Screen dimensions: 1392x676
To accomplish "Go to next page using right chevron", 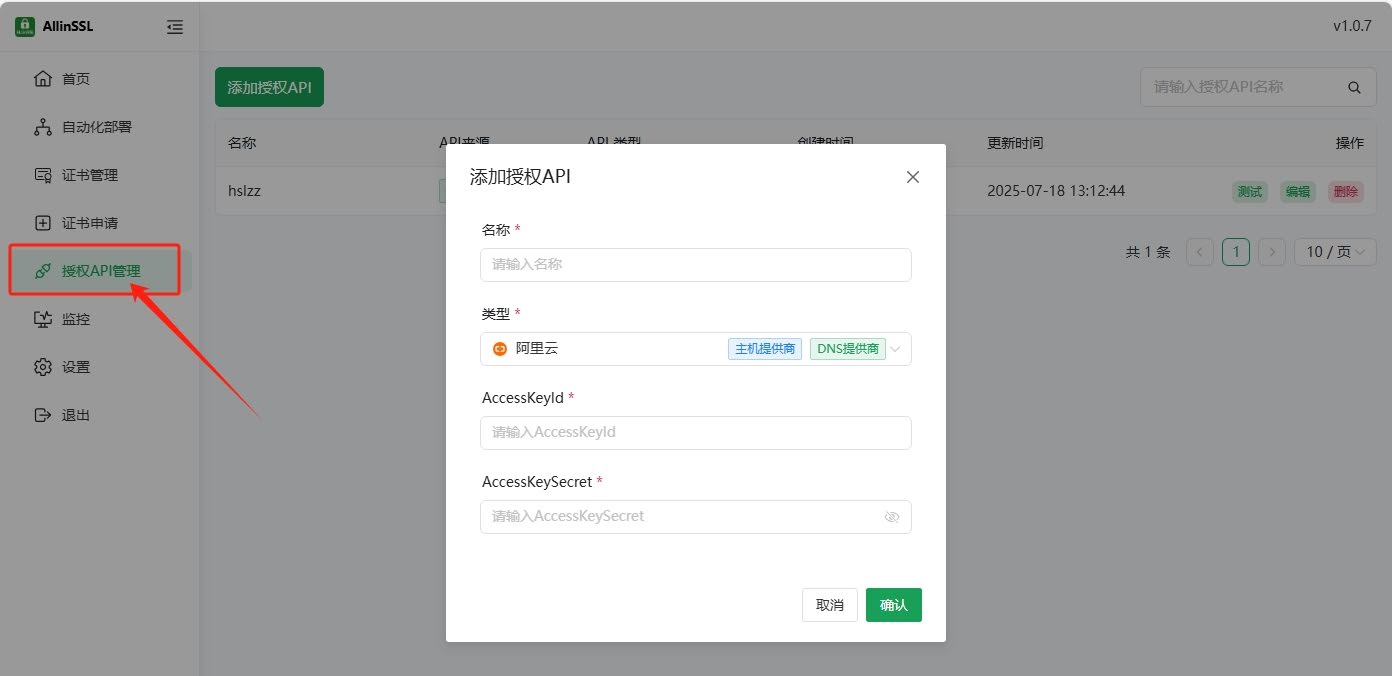I will 1271,252.
